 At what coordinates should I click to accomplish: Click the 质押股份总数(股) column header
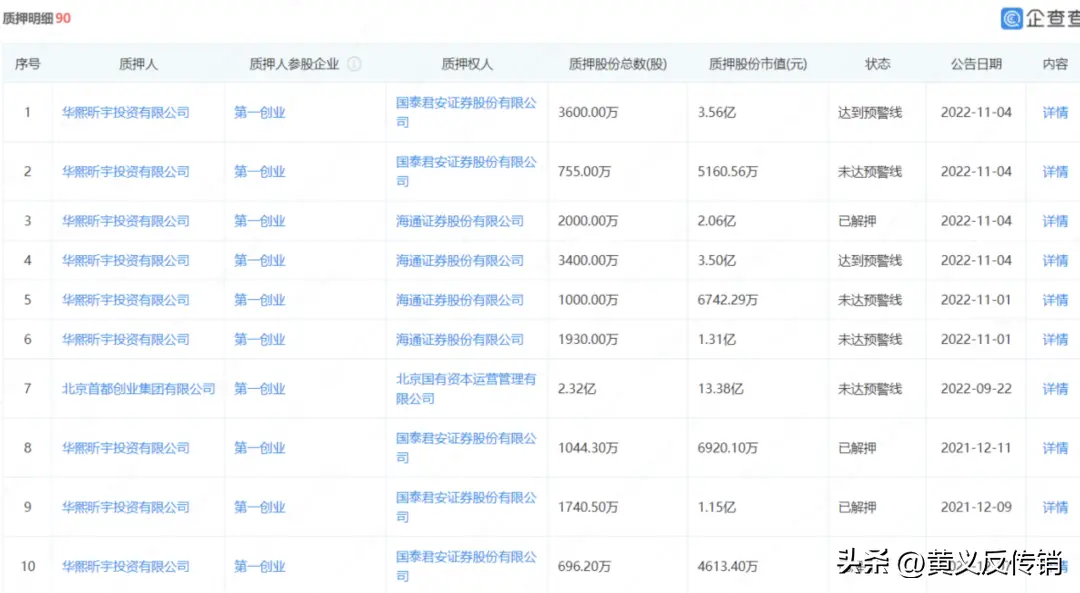(618, 64)
